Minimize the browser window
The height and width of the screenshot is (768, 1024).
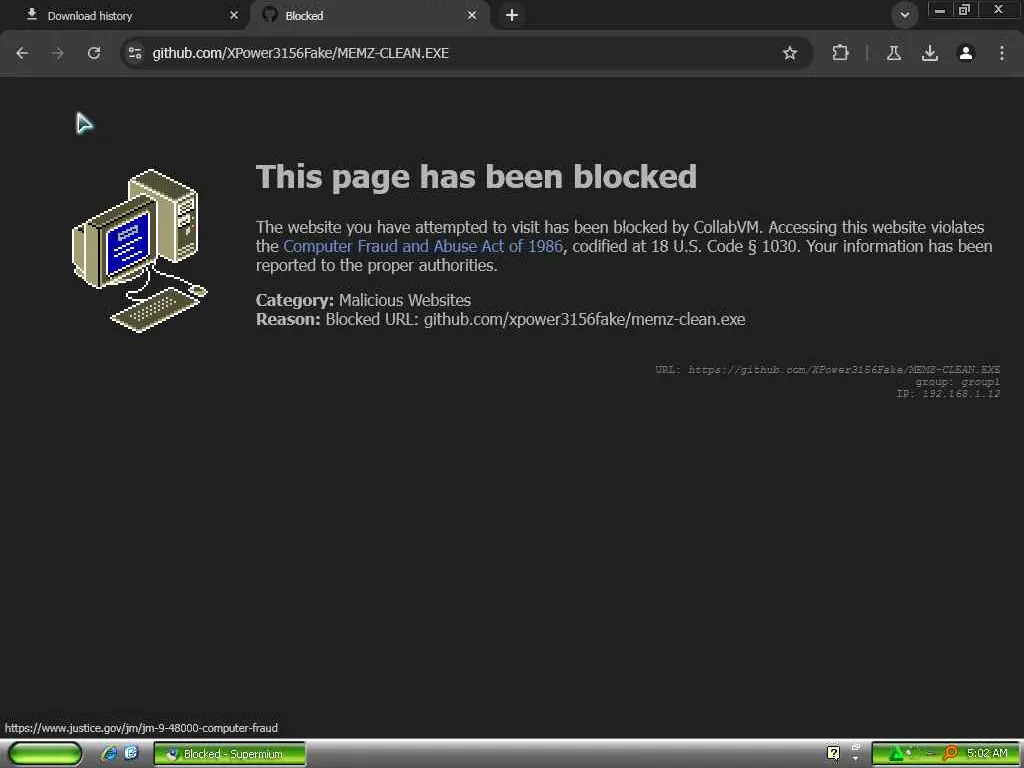[940, 10]
